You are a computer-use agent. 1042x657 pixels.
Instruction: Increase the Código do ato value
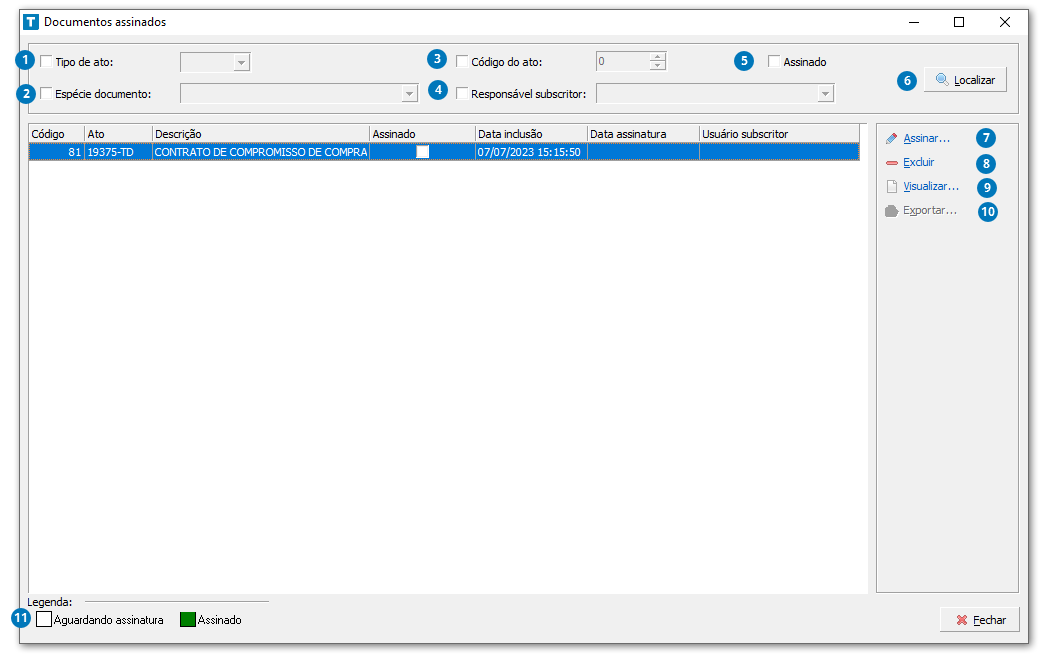tap(657, 57)
